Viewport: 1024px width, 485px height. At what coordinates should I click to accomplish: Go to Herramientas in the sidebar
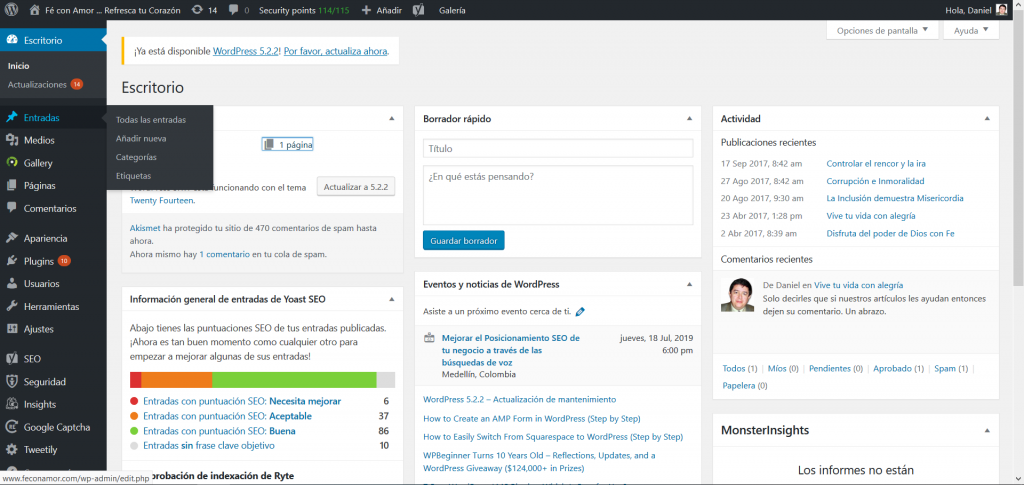click(51, 306)
